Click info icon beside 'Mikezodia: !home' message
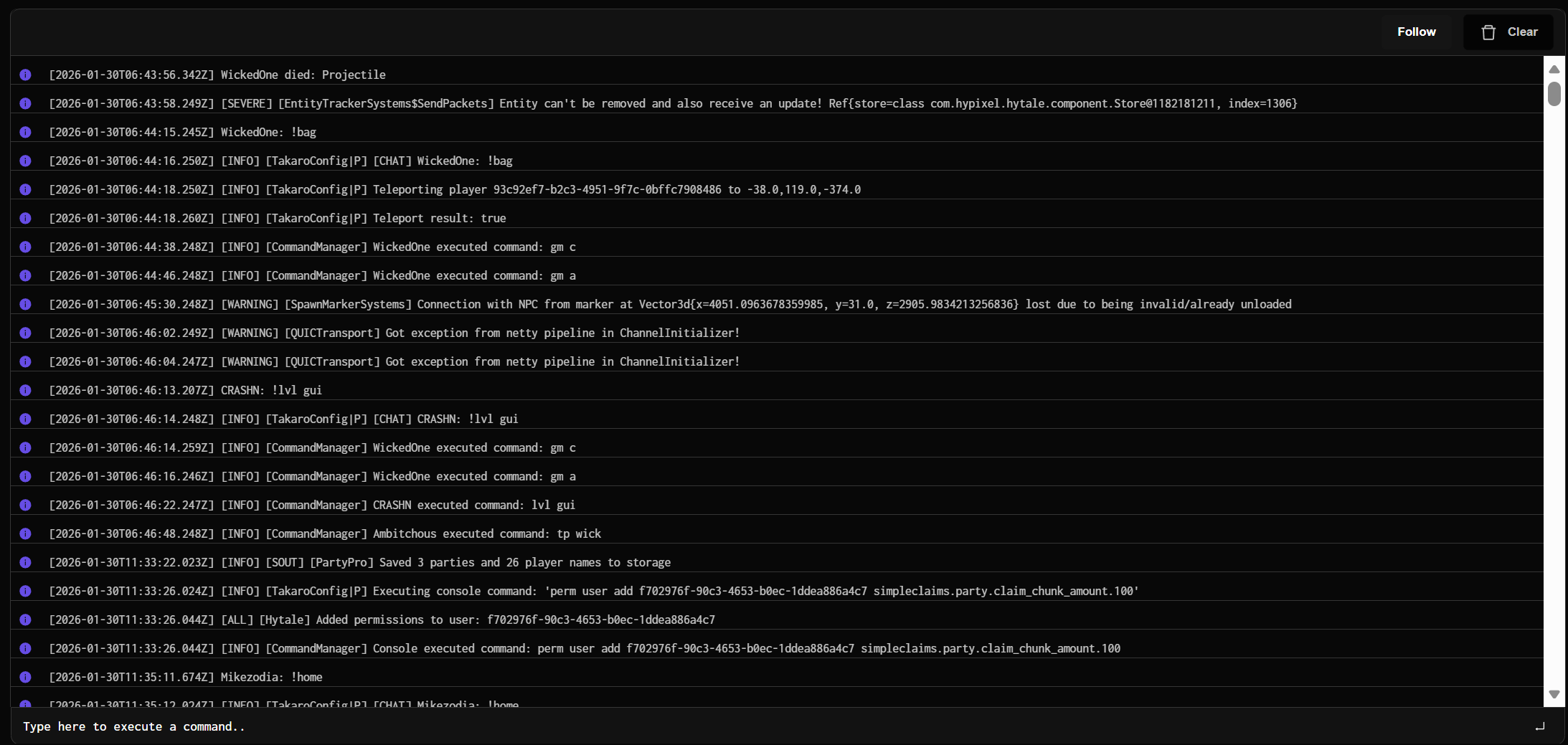 click(25, 677)
